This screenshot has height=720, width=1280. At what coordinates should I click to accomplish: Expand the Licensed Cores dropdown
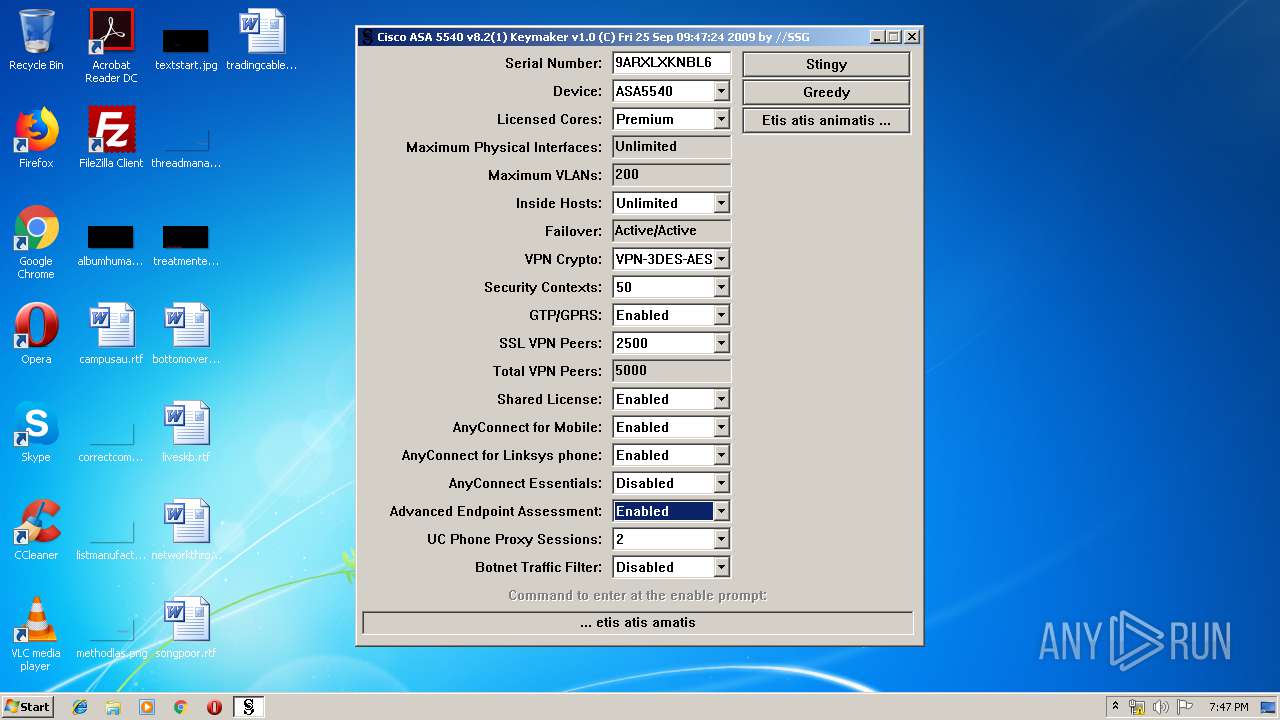[x=722, y=119]
